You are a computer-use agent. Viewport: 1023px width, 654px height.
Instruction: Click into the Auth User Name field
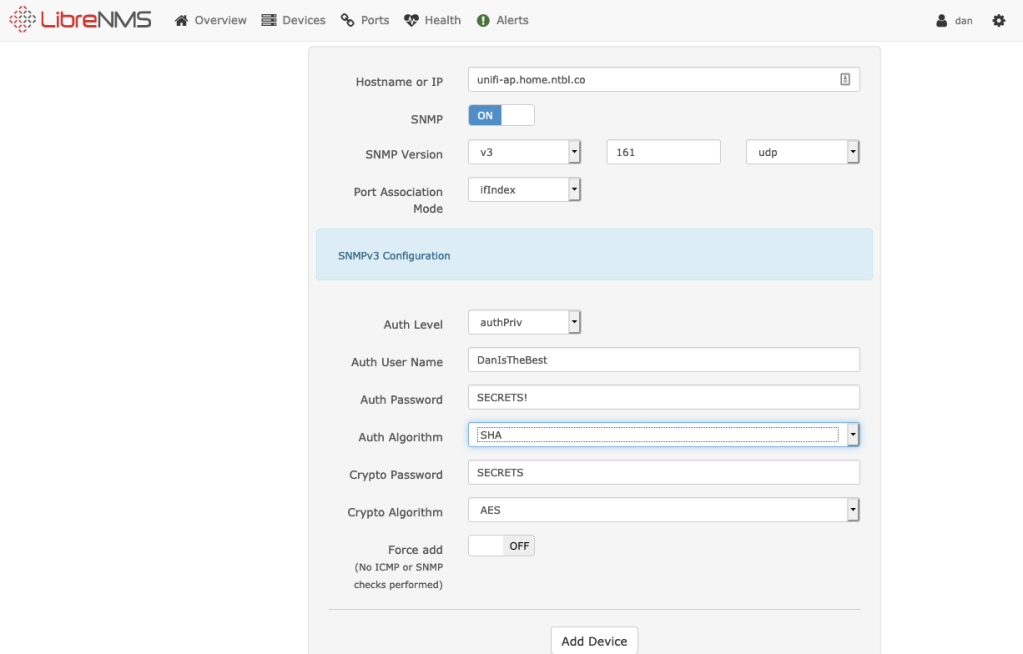pyautogui.click(x=663, y=360)
